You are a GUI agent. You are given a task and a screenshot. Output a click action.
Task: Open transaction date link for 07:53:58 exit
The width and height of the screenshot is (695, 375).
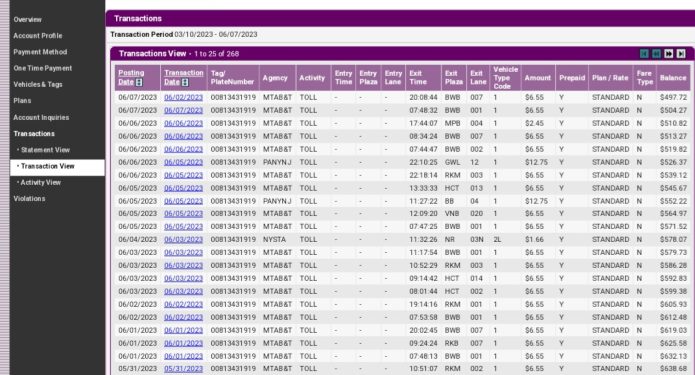pos(184,317)
